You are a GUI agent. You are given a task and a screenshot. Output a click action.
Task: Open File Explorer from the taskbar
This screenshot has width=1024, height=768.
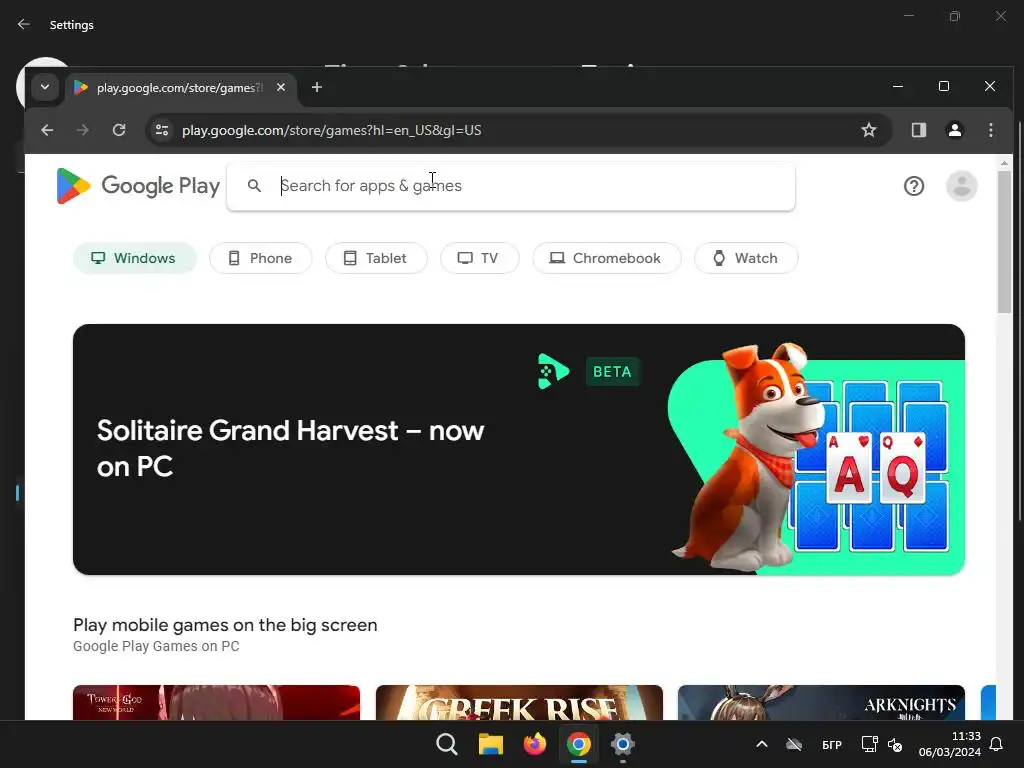490,744
